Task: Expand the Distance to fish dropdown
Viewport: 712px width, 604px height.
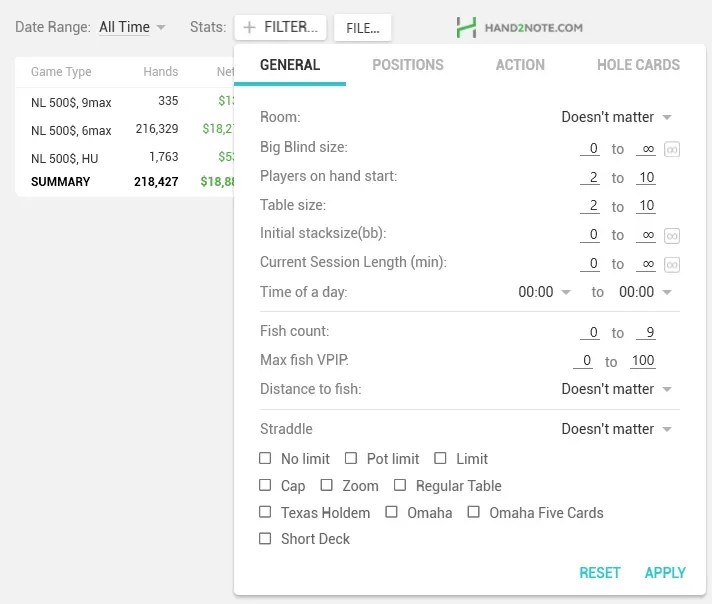Action: click(616, 389)
